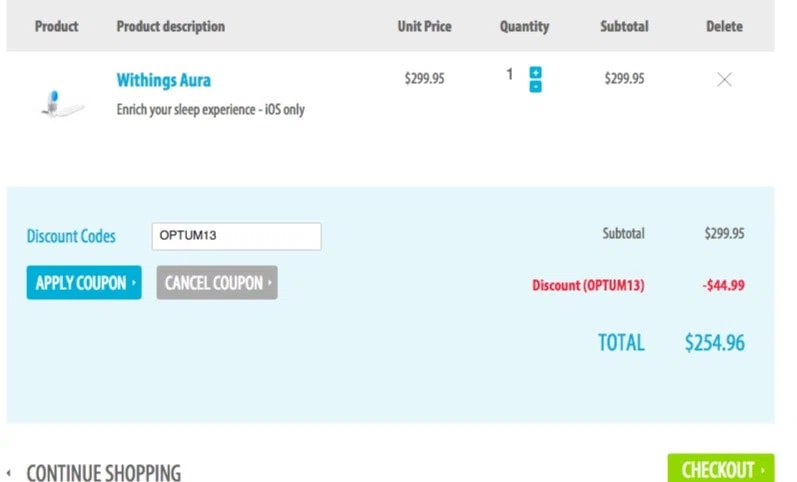Viewport: 797px width, 482px height.
Task: Click the unit price $299.95 in product row
Action: (424, 78)
